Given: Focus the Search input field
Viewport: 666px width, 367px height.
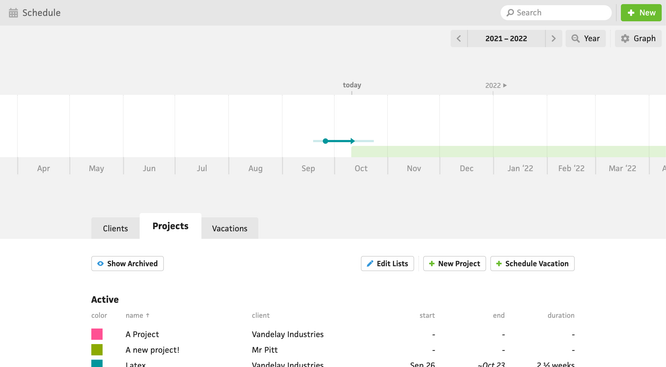Looking at the screenshot, I should tap(556, 13).
